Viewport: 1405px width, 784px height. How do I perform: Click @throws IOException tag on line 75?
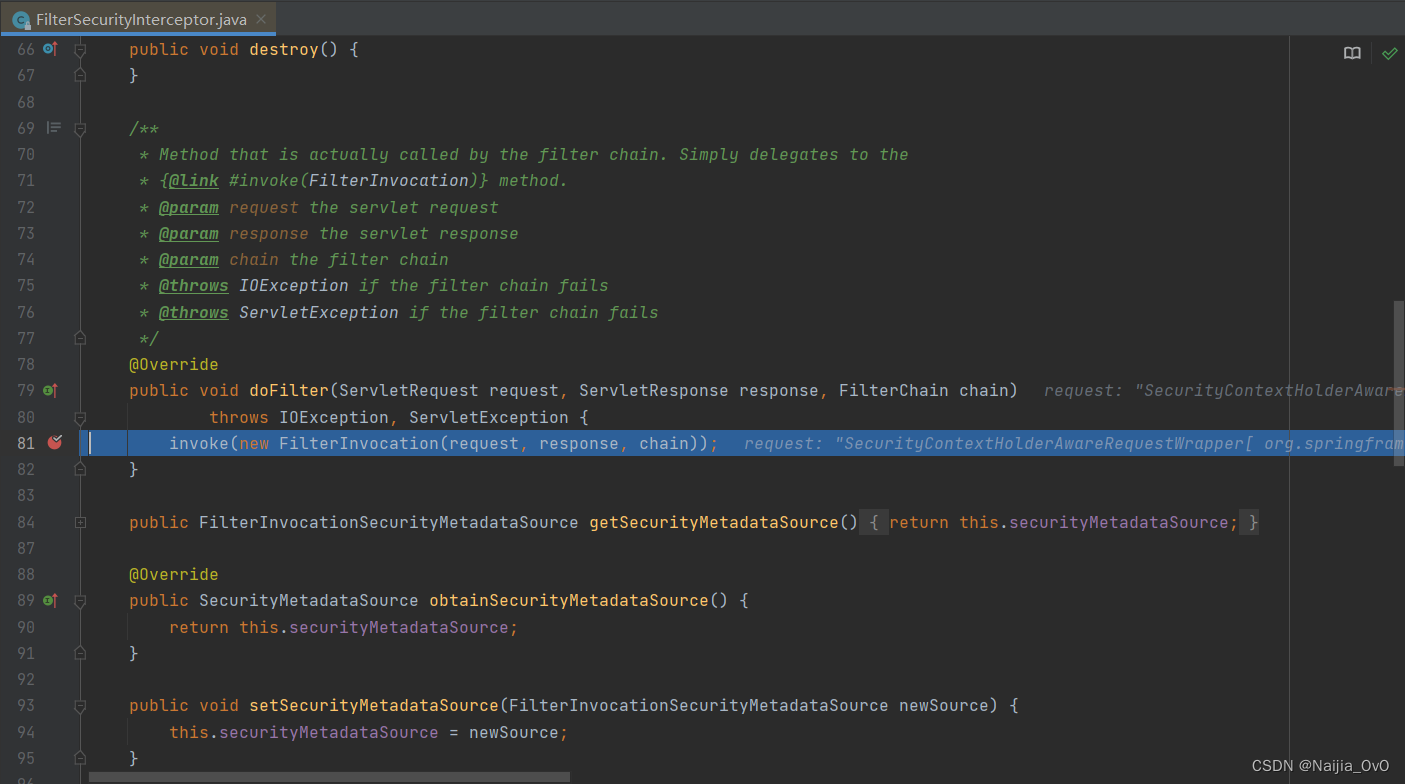tap(194, 285)
